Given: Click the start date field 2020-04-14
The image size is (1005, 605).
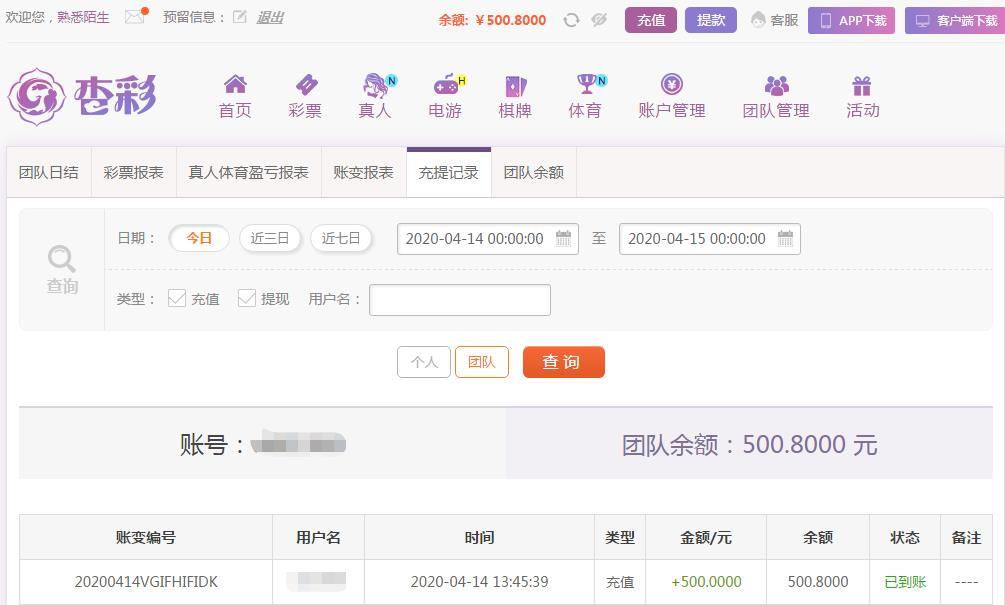Looking at the screenshot, I should pyautogui.click(x=488, y=239).
